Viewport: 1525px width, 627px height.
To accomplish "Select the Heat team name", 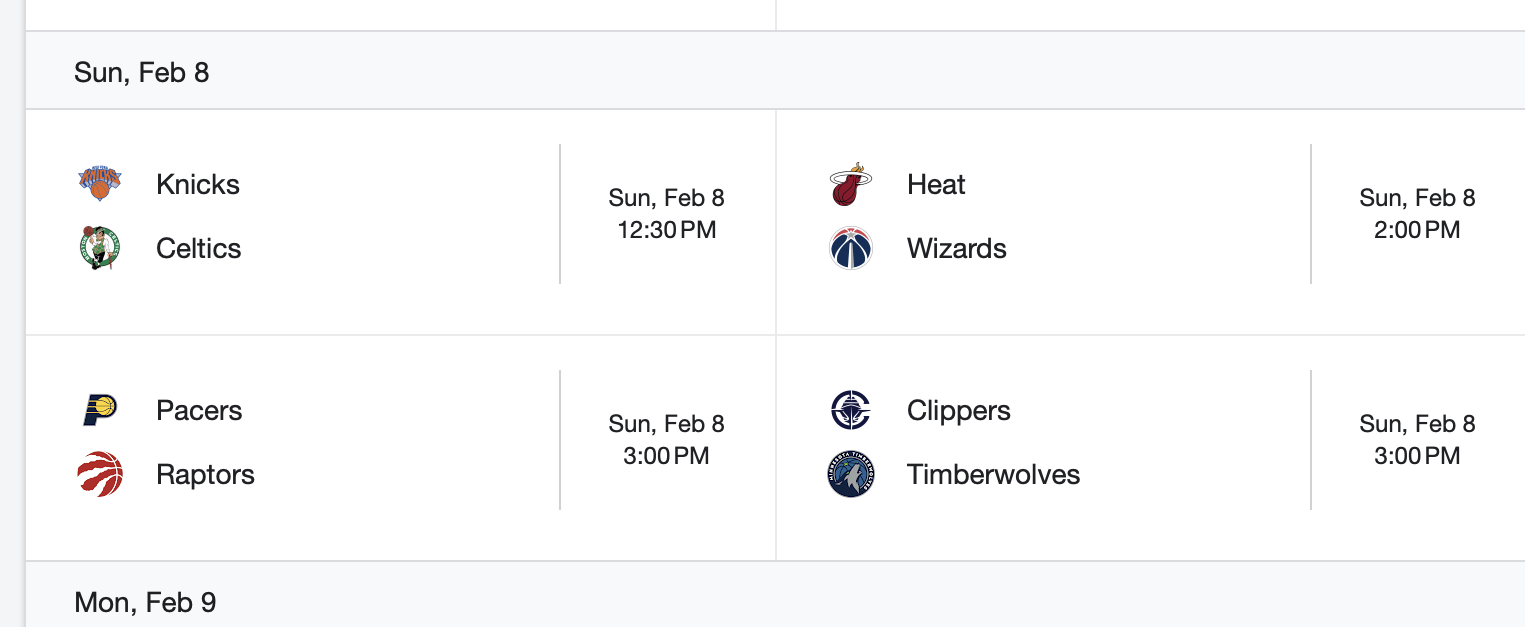I will [936, 184].
